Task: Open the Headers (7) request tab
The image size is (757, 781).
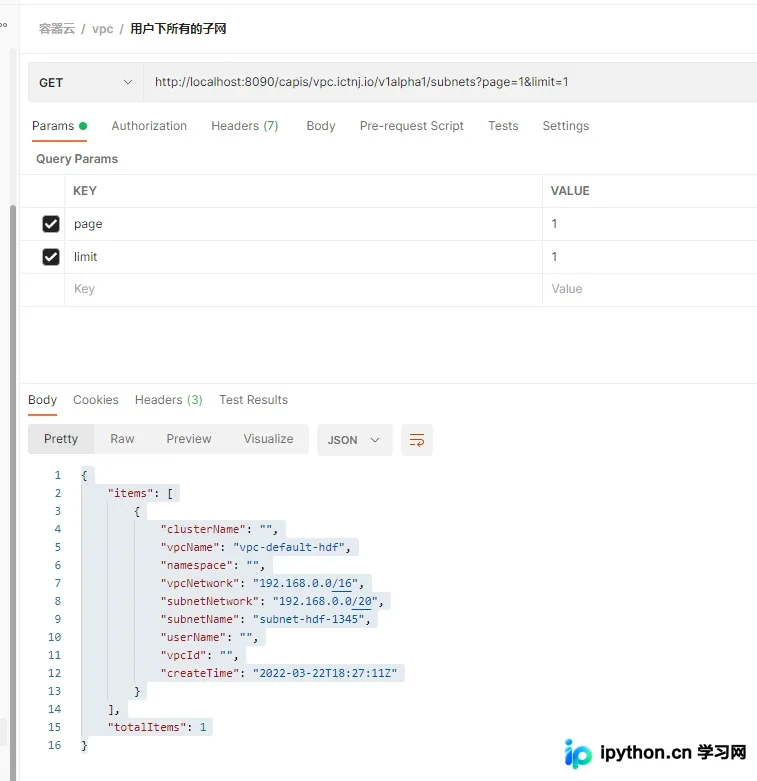Action: click(x=245, y=126)
